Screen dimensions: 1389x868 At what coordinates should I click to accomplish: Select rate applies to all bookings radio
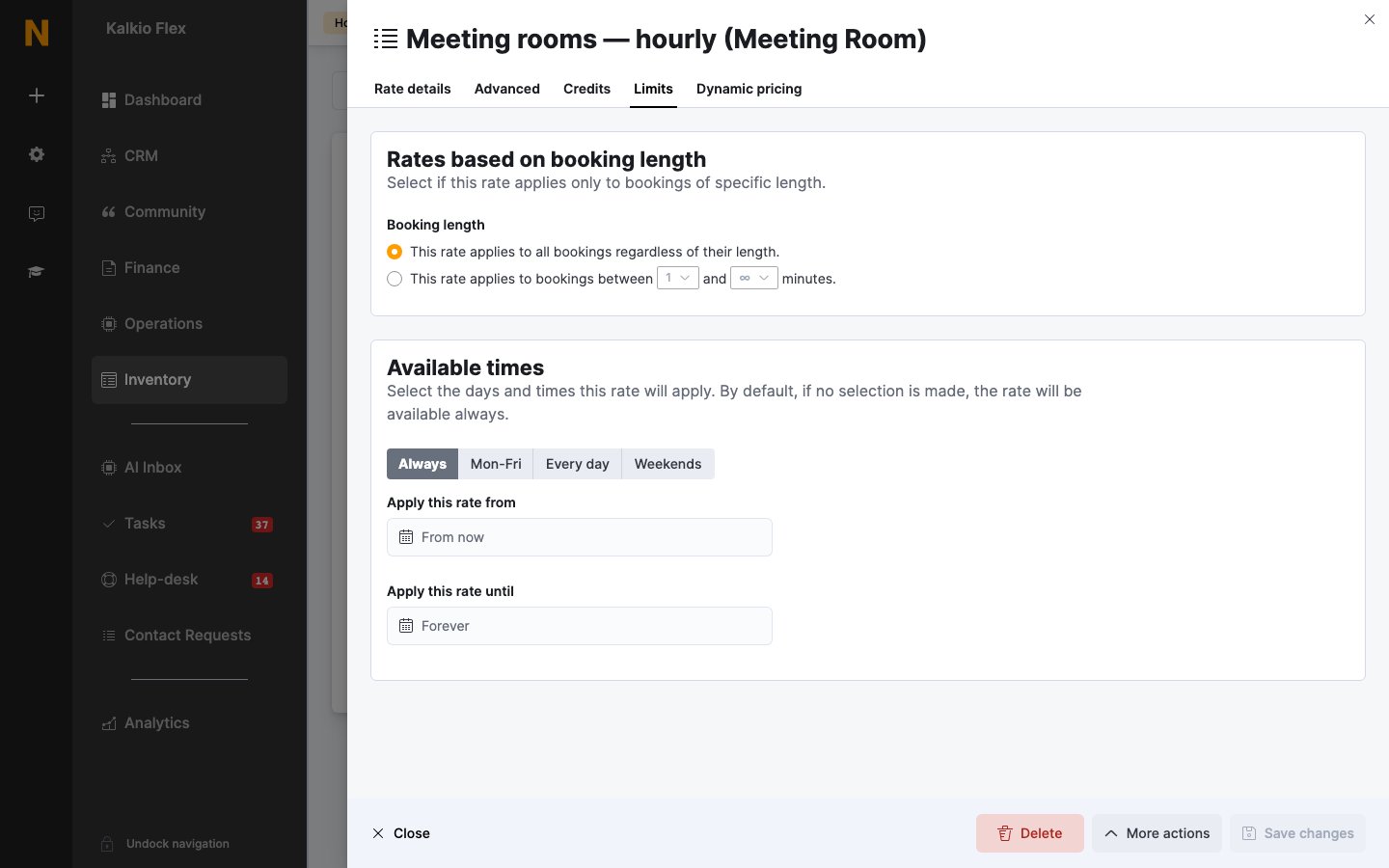click(x=395, y=252)
